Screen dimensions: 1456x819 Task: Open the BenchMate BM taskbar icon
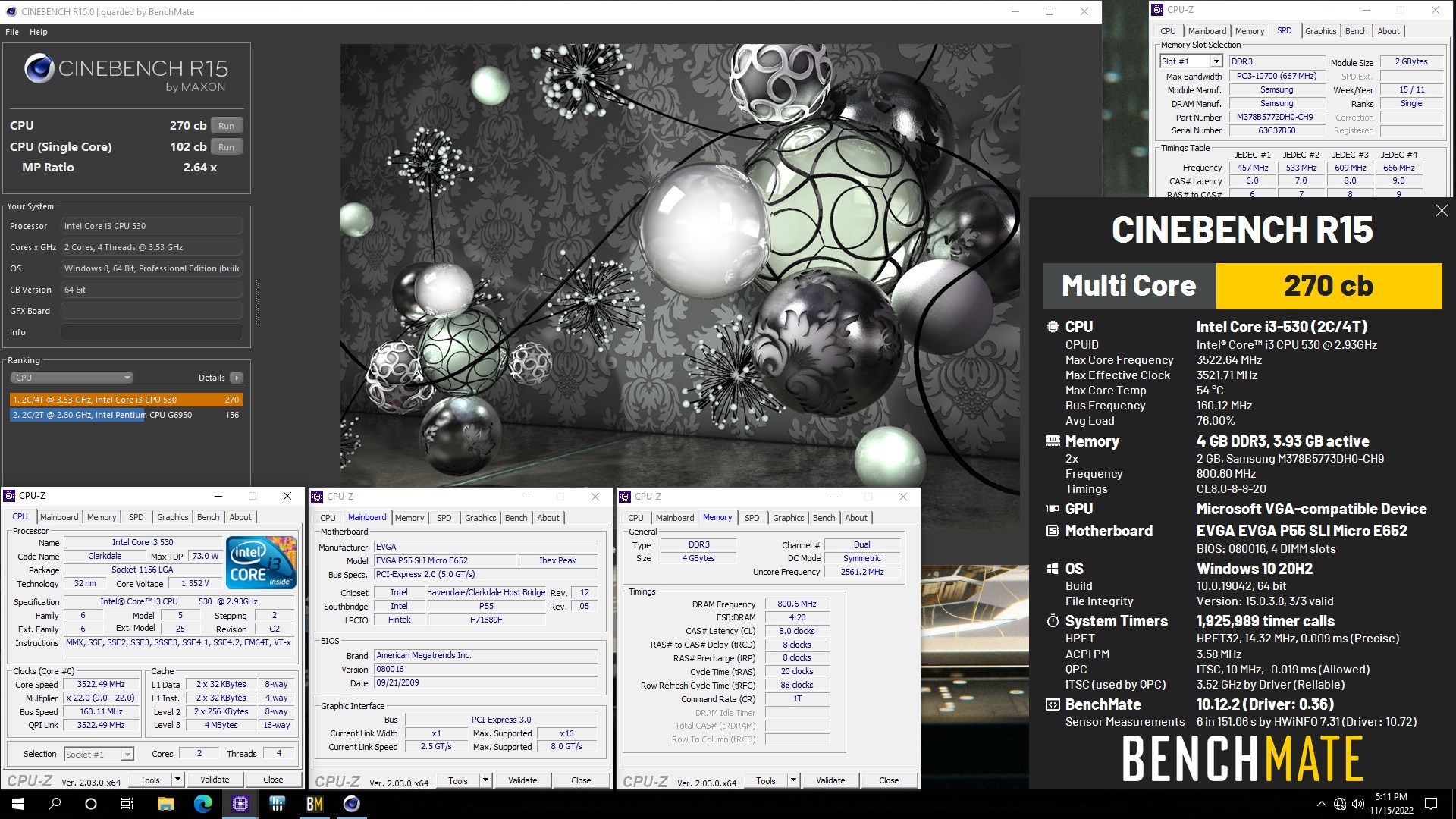click(x=314, y=804)
